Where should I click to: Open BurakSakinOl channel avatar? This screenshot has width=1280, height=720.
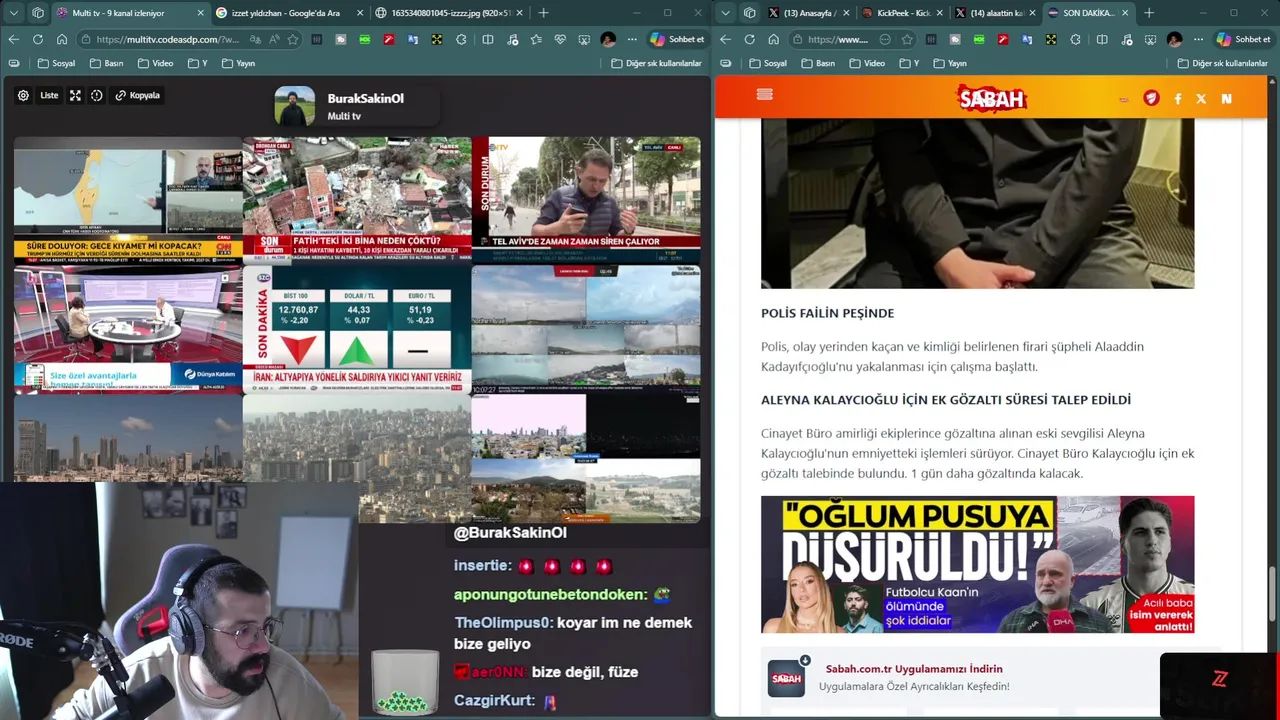click(x=295, y=107)
